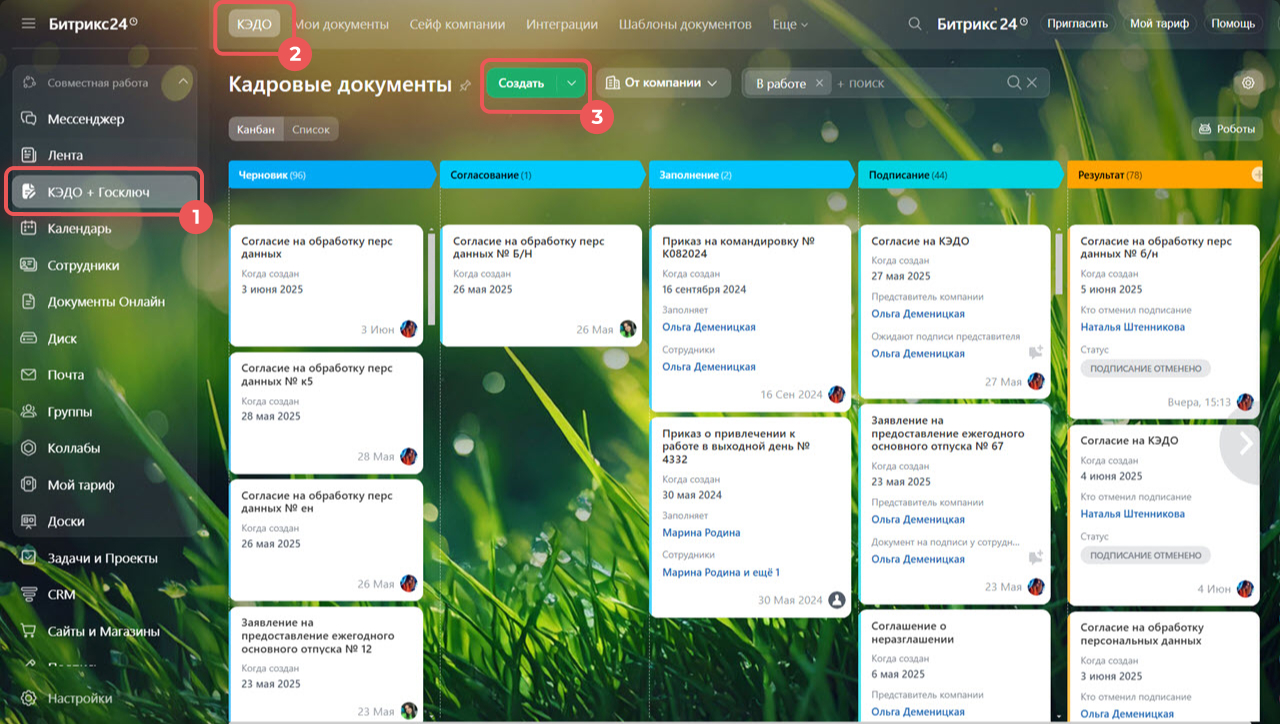Open the От компании dropdown
Image resolution: width=1280 pixels, height=724 pixels.
tap(663, 83)
